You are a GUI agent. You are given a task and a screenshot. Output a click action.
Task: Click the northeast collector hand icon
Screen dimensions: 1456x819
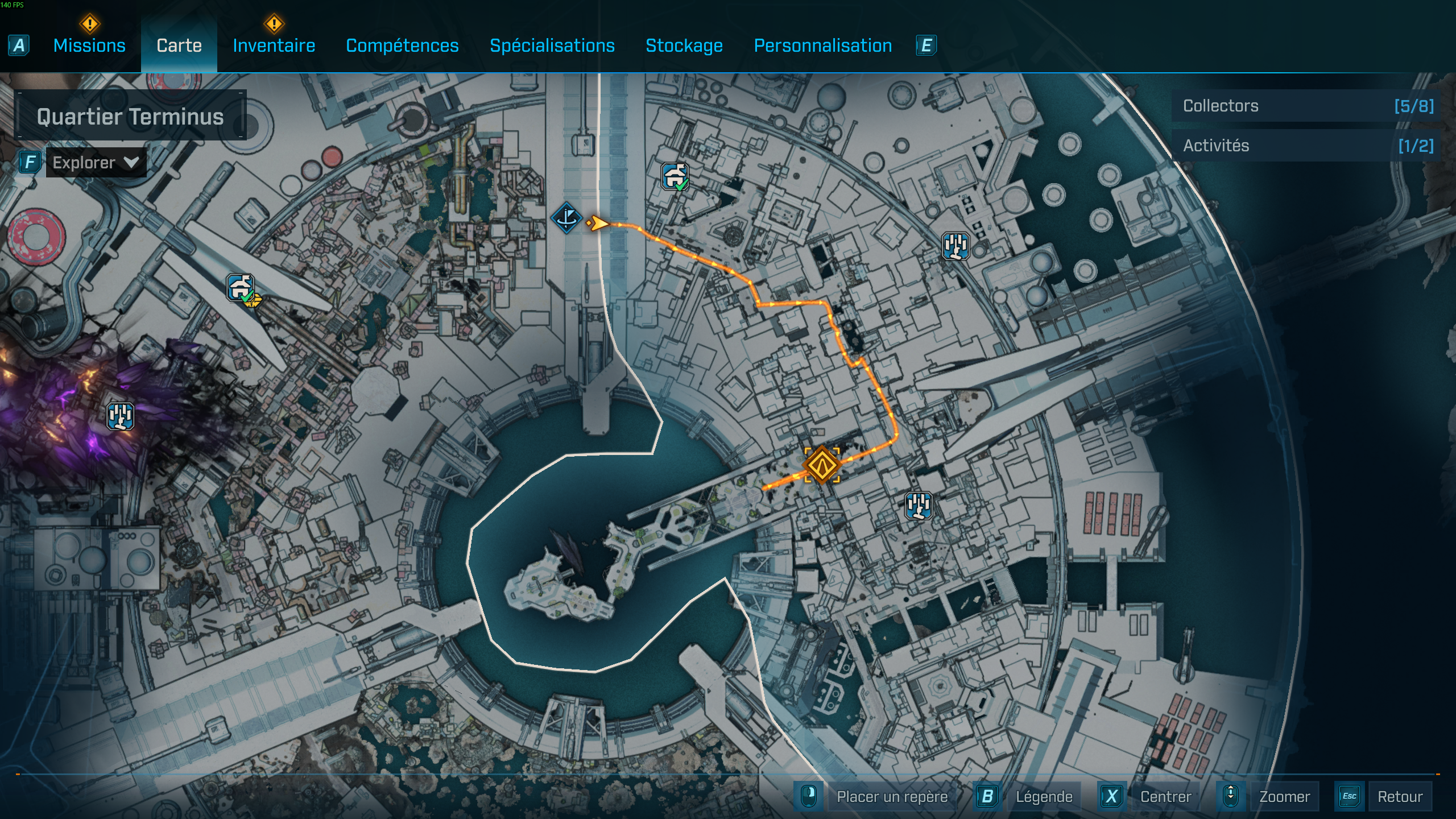[x=955, y=246]
